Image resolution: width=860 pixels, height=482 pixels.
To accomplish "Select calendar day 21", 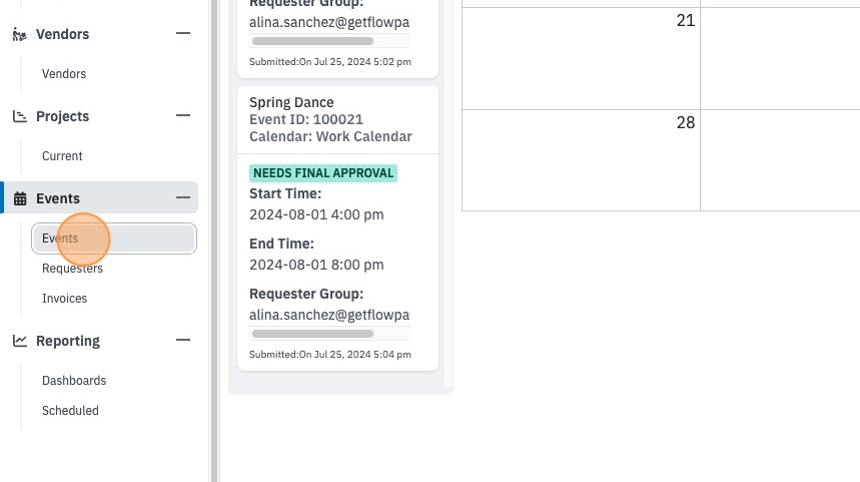I will click(581, 58).
